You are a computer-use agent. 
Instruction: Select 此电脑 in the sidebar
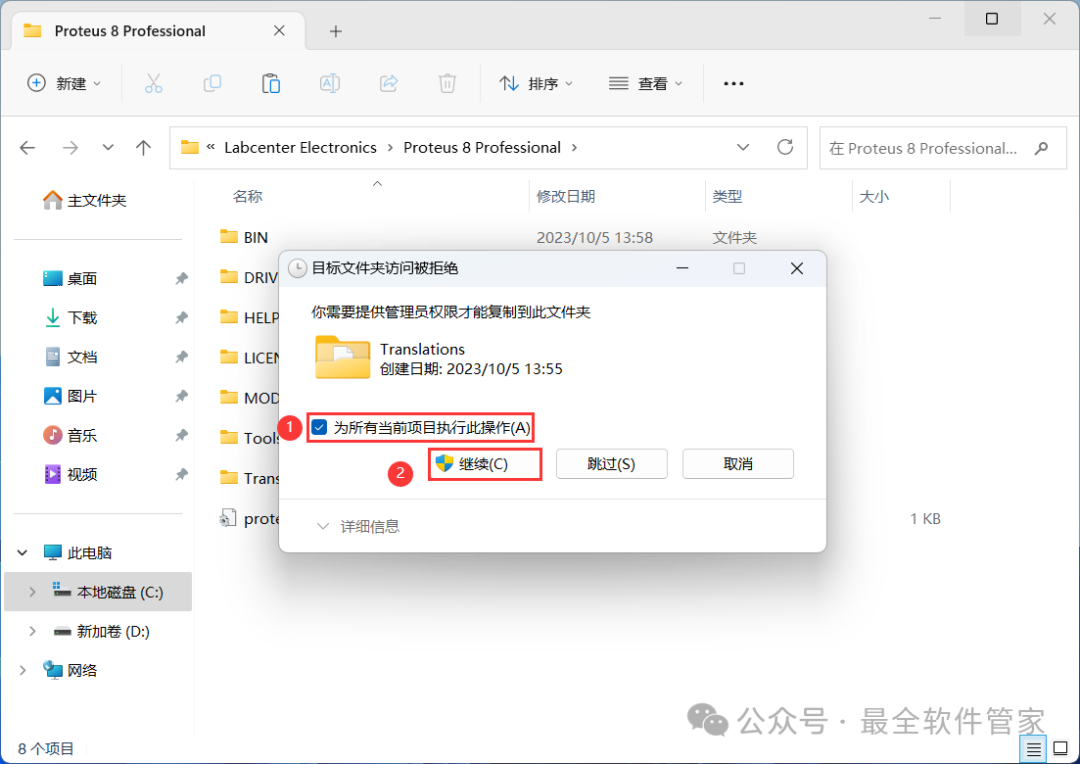click(76, 553)
